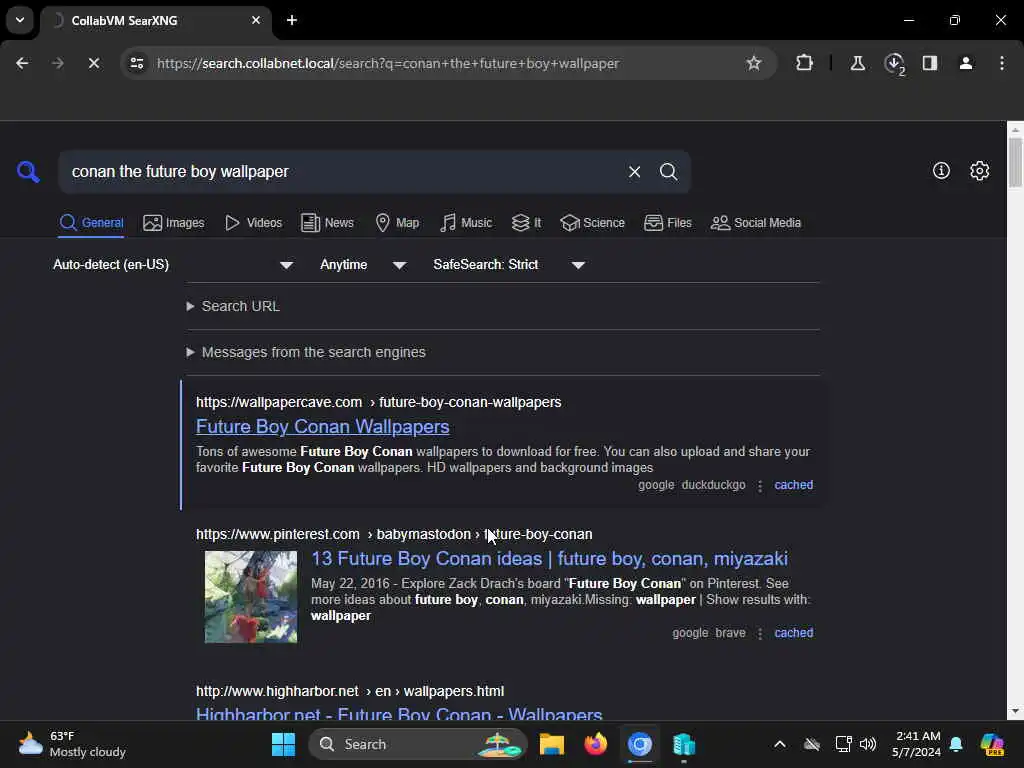Open the taskbar clock showing 2:41 AM
The image size is (1024, 768).
tap(917, 744)
